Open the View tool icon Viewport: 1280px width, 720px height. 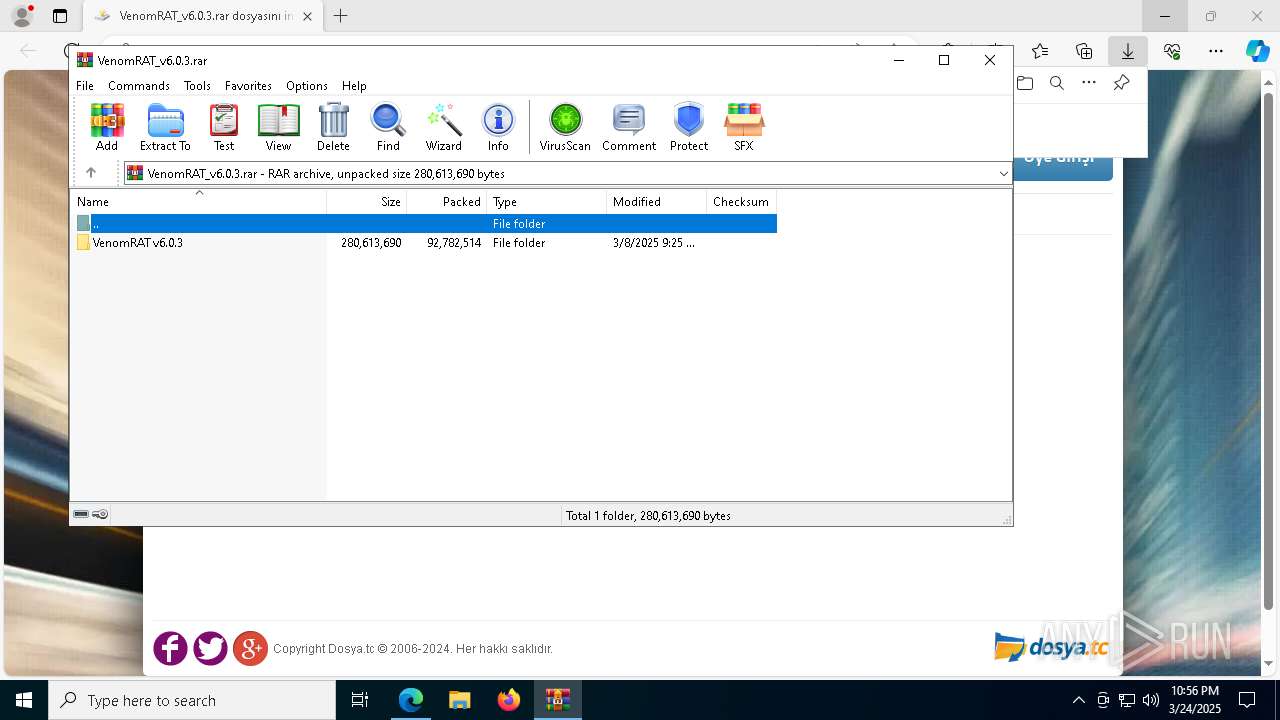pos(278,127)
